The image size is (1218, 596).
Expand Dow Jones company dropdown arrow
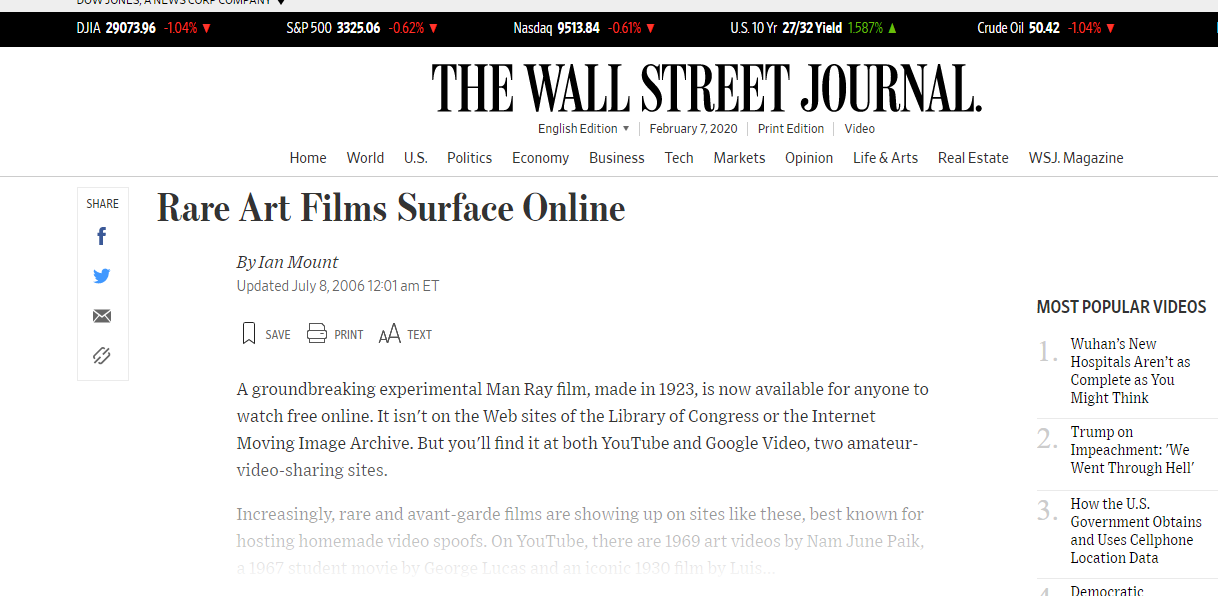(x=281, y=3)
